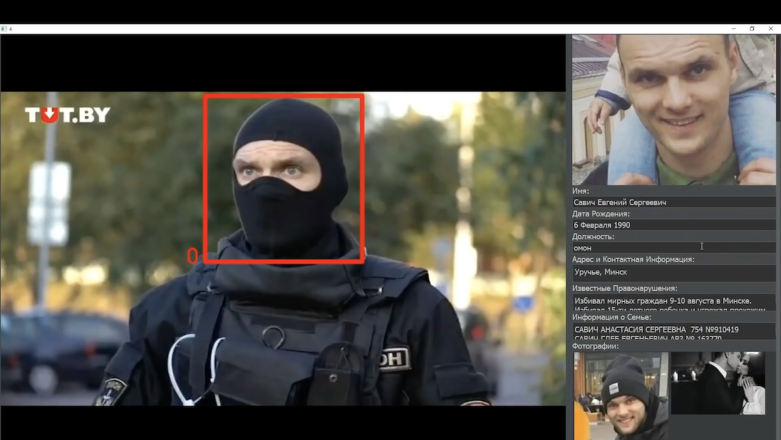Screen dimensions: 781x440
Task: Click the "Информация о Семье:" label
Action: (x=612, y=317)
